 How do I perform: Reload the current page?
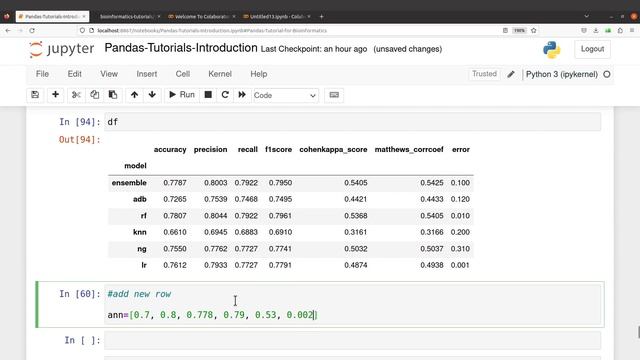32,31
